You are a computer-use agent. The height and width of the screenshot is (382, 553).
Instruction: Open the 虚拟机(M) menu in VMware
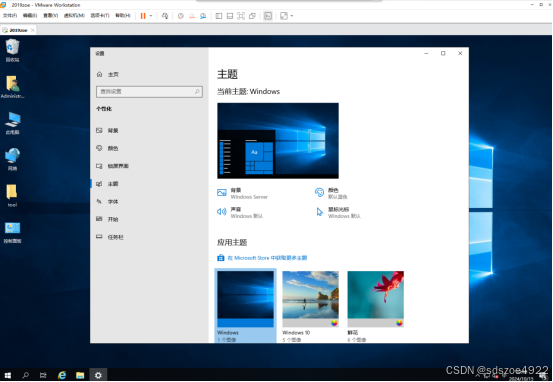point(74,16)
